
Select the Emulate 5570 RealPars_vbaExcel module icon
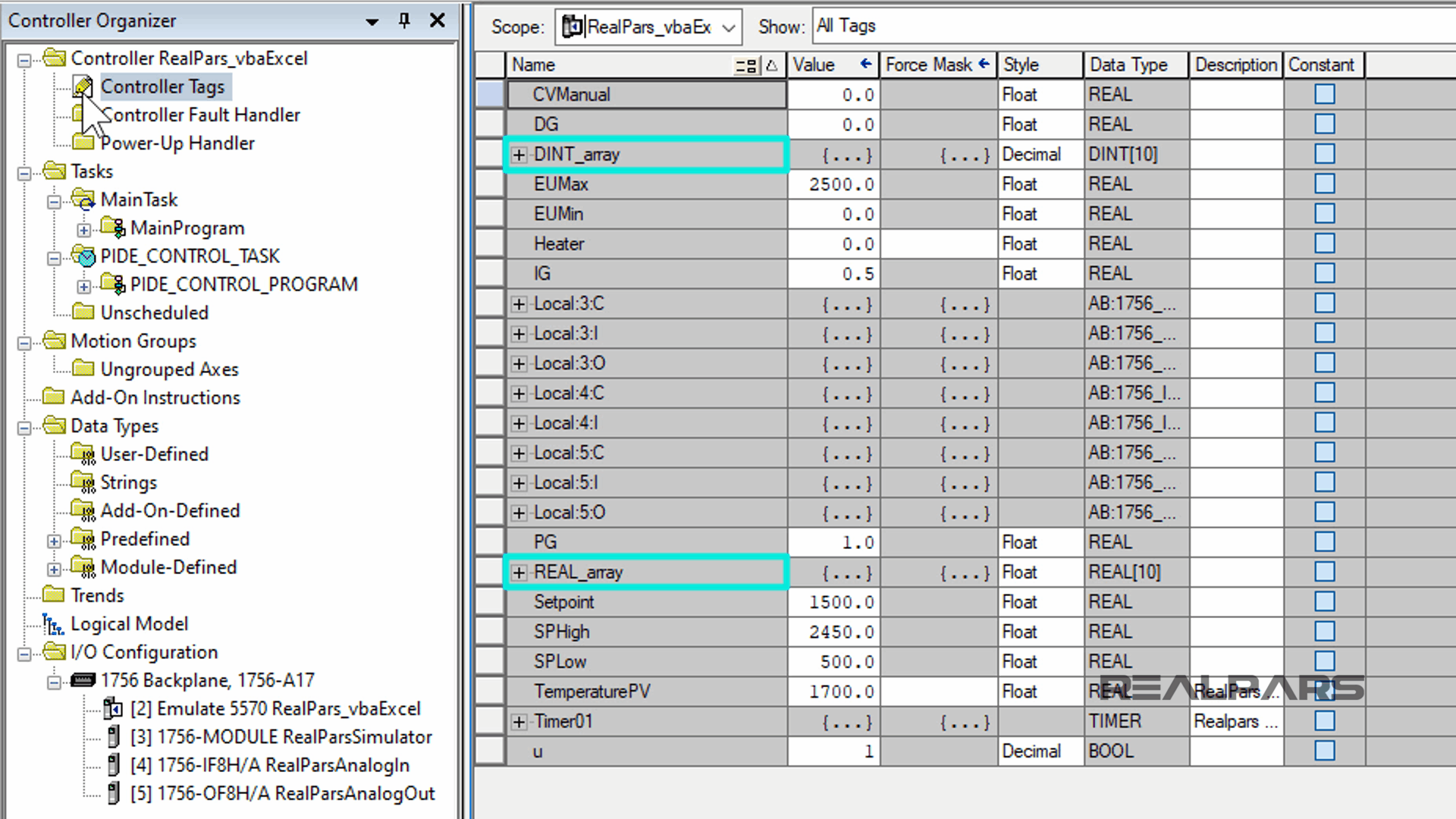[112, 708]
